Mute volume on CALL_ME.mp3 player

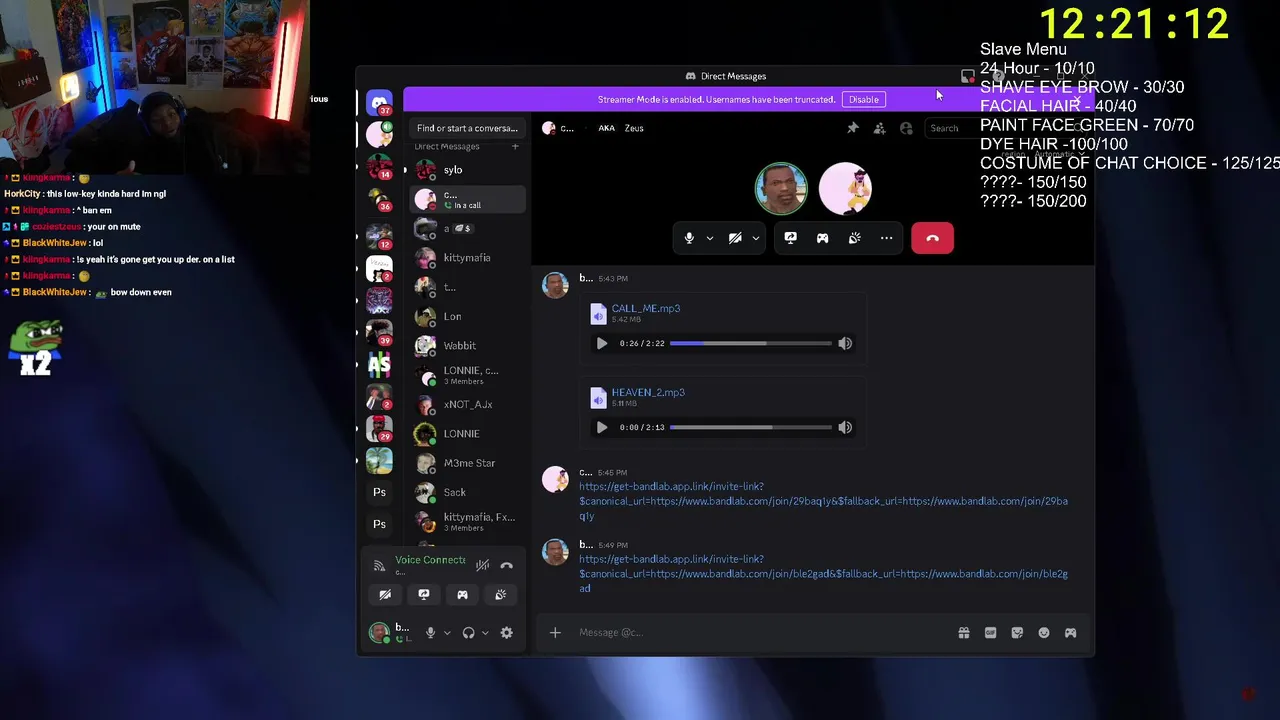coord(845,343)
